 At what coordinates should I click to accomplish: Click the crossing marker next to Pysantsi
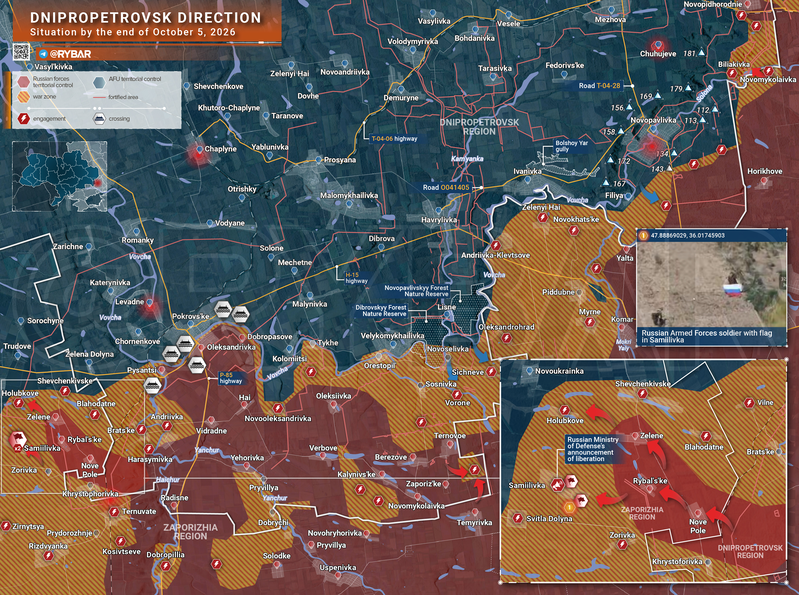click(153, 386)
